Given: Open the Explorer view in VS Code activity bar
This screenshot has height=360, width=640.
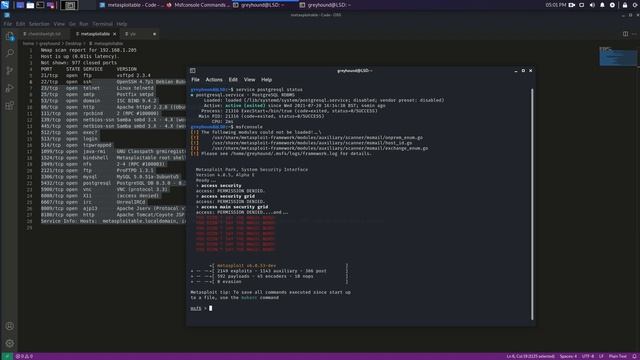Looking at the screenshot, I should pyautogui.click(x=10, y=36).
